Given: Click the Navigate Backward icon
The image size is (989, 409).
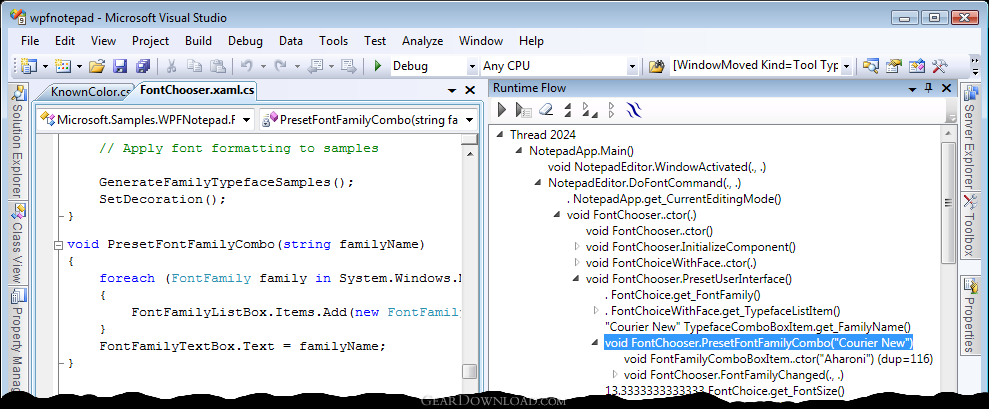Looking at the screenshot, I should pos(316,66).
